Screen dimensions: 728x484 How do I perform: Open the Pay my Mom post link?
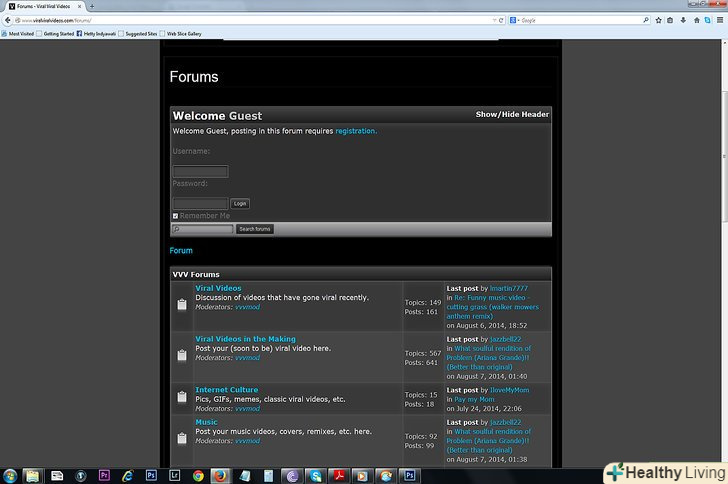coord(474,399)
